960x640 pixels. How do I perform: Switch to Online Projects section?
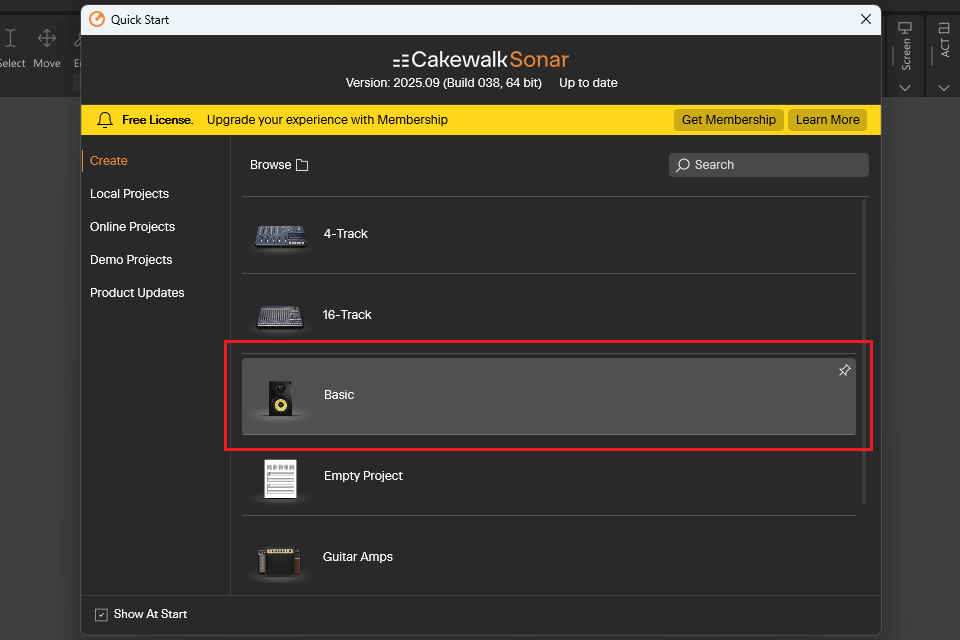point(132,227)
